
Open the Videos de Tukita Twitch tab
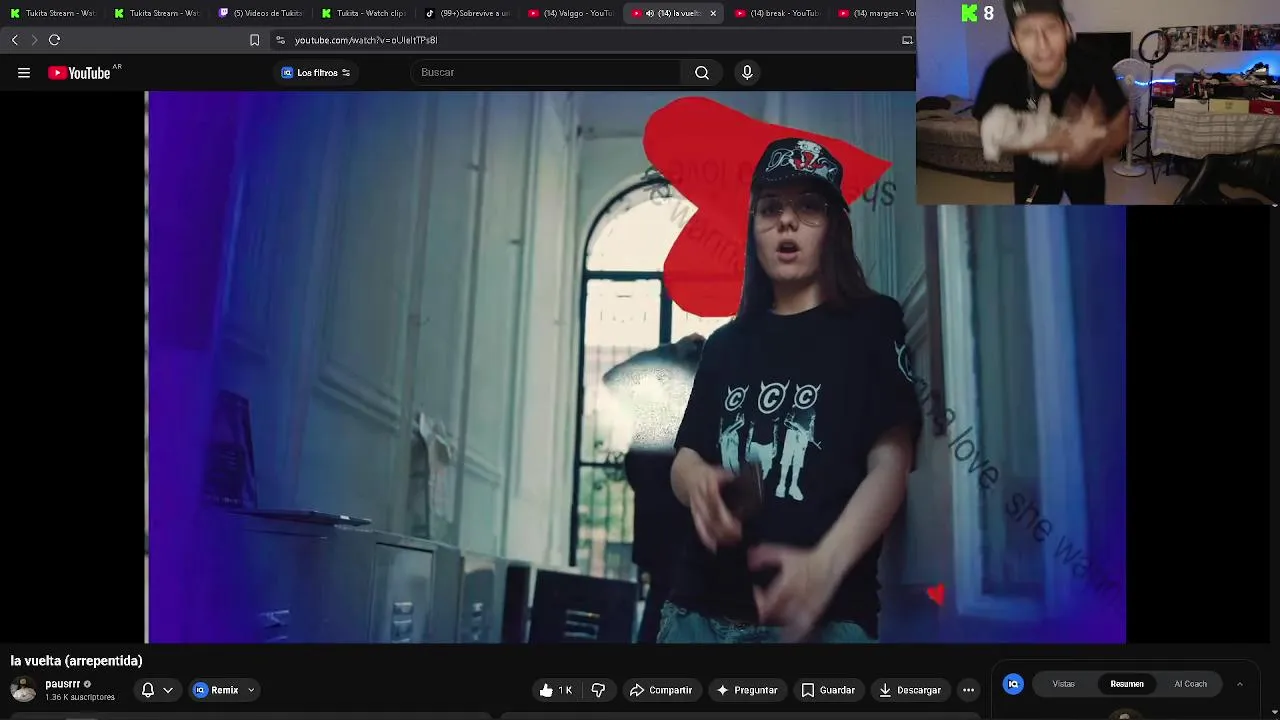click(x=261, y=13)
